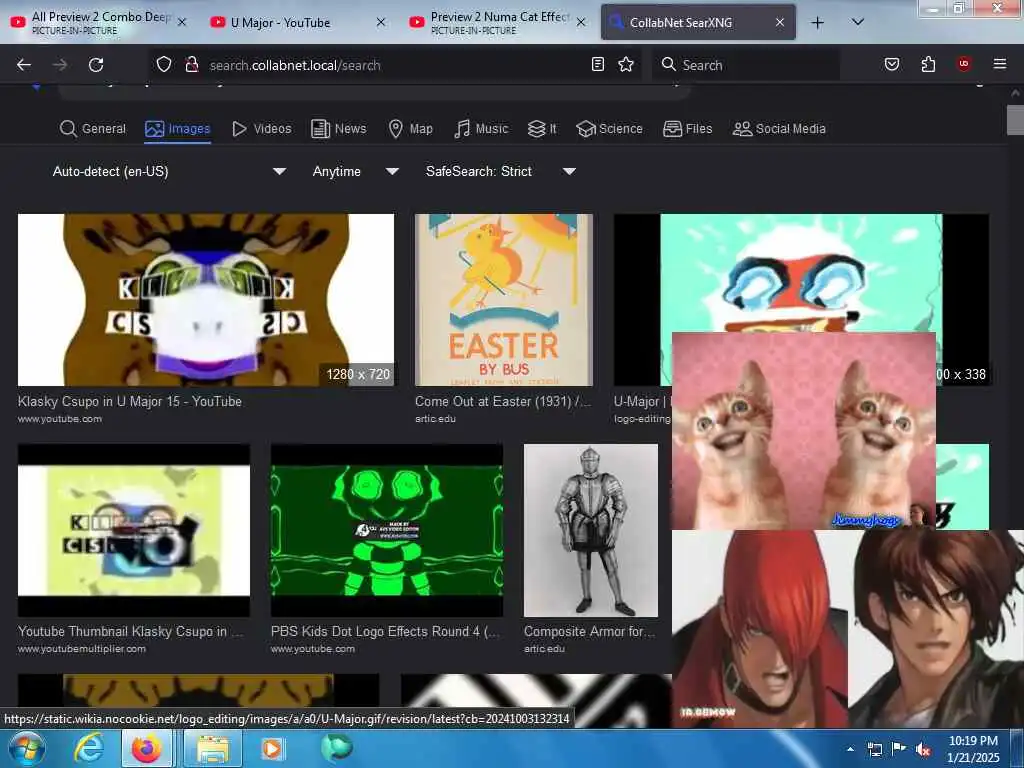Select the Science search category
This screenshot has width=1024, height=768.
click(609, 129)
